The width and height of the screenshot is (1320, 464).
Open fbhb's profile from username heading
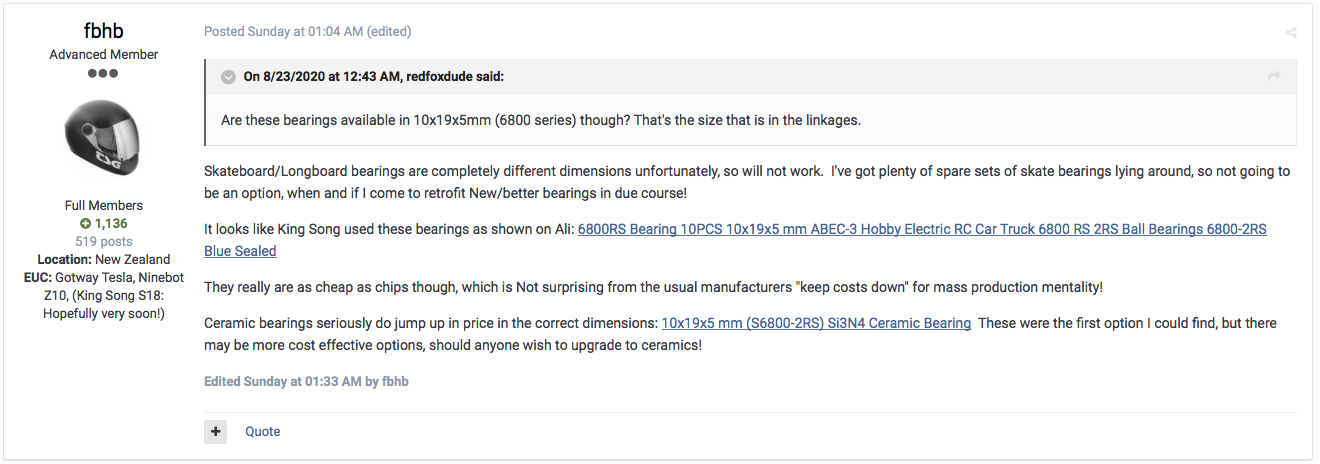(x=103, y=31)
